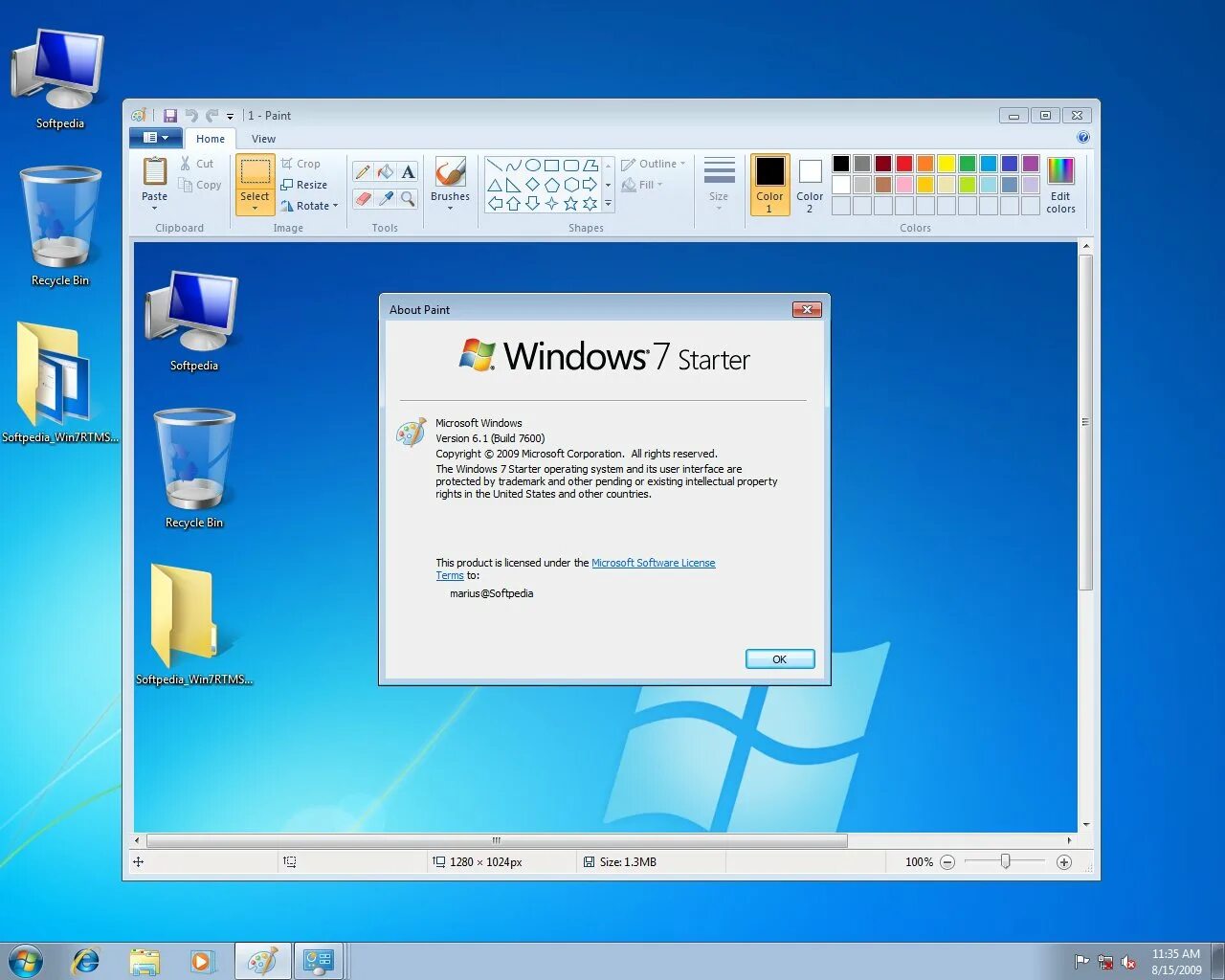This screenshot has height=980, width=1225.
Task: Click OK in About Paint dialog
Action: (x=780, y=659)
